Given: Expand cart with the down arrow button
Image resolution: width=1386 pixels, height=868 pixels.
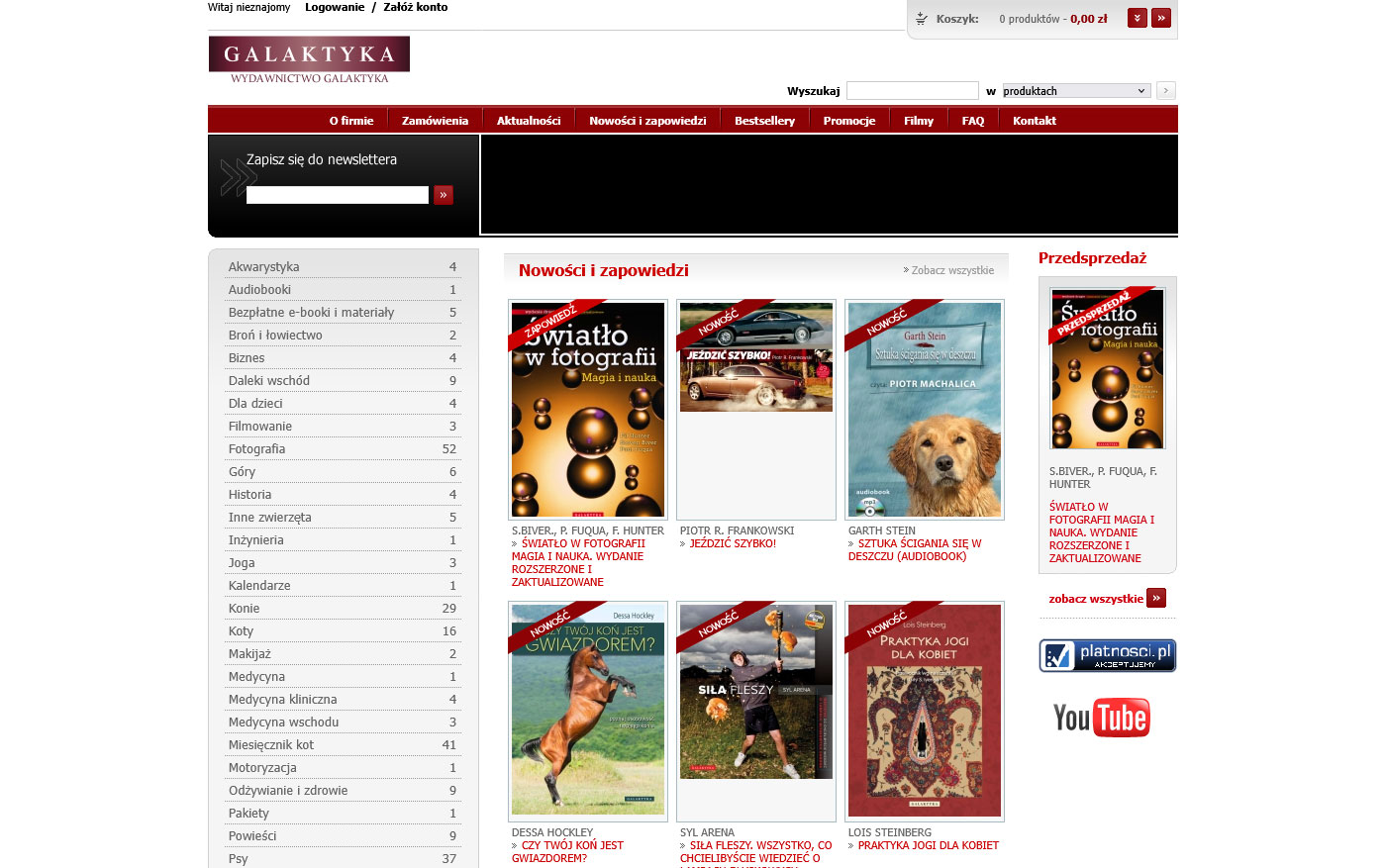Looking at the screenshot, I should point(1138,18).
